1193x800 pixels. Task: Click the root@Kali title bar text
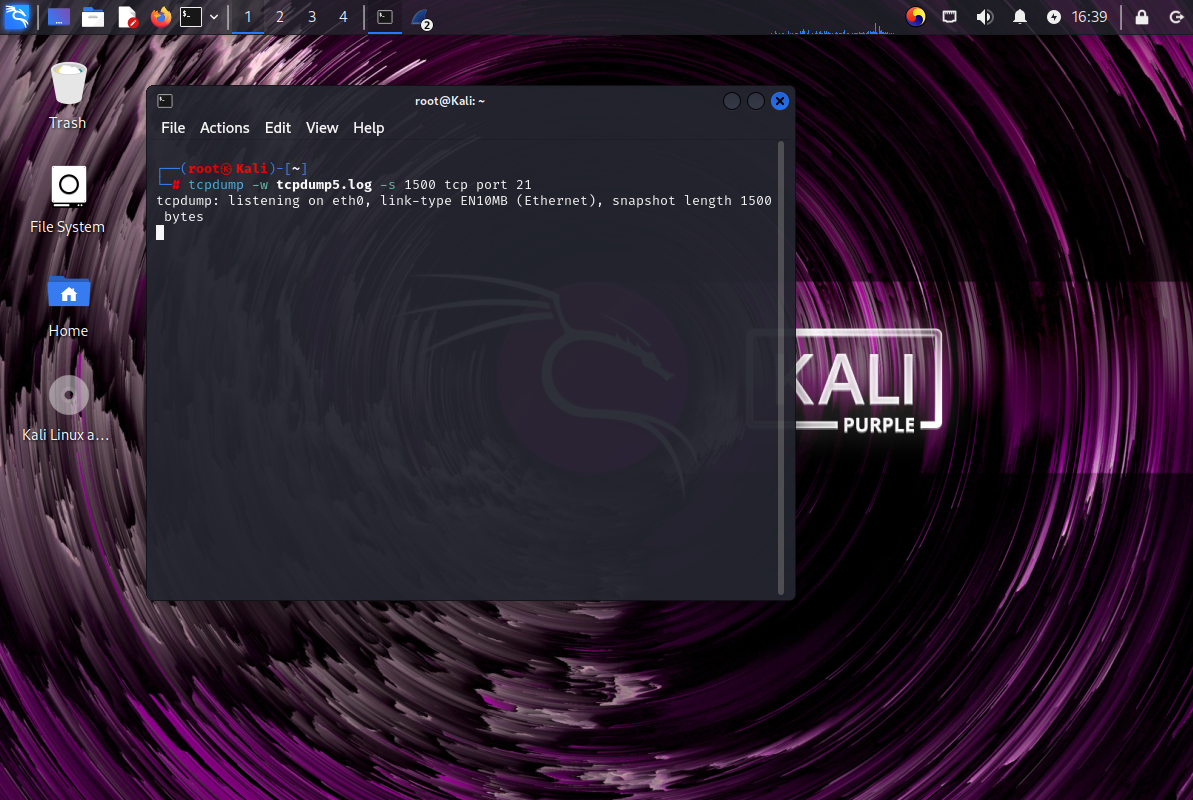click(450, 100)
